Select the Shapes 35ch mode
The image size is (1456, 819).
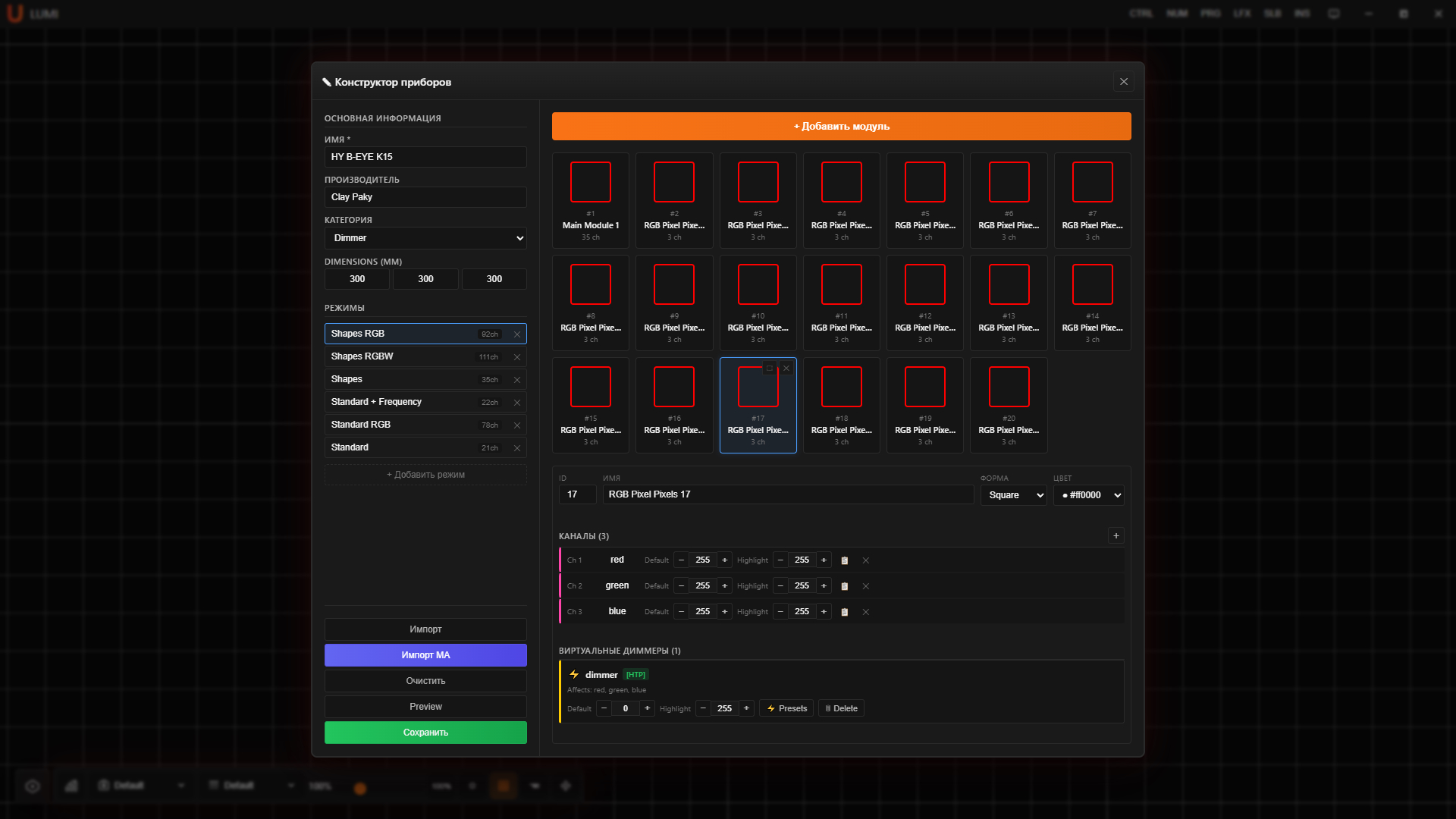tap(425, 379)
